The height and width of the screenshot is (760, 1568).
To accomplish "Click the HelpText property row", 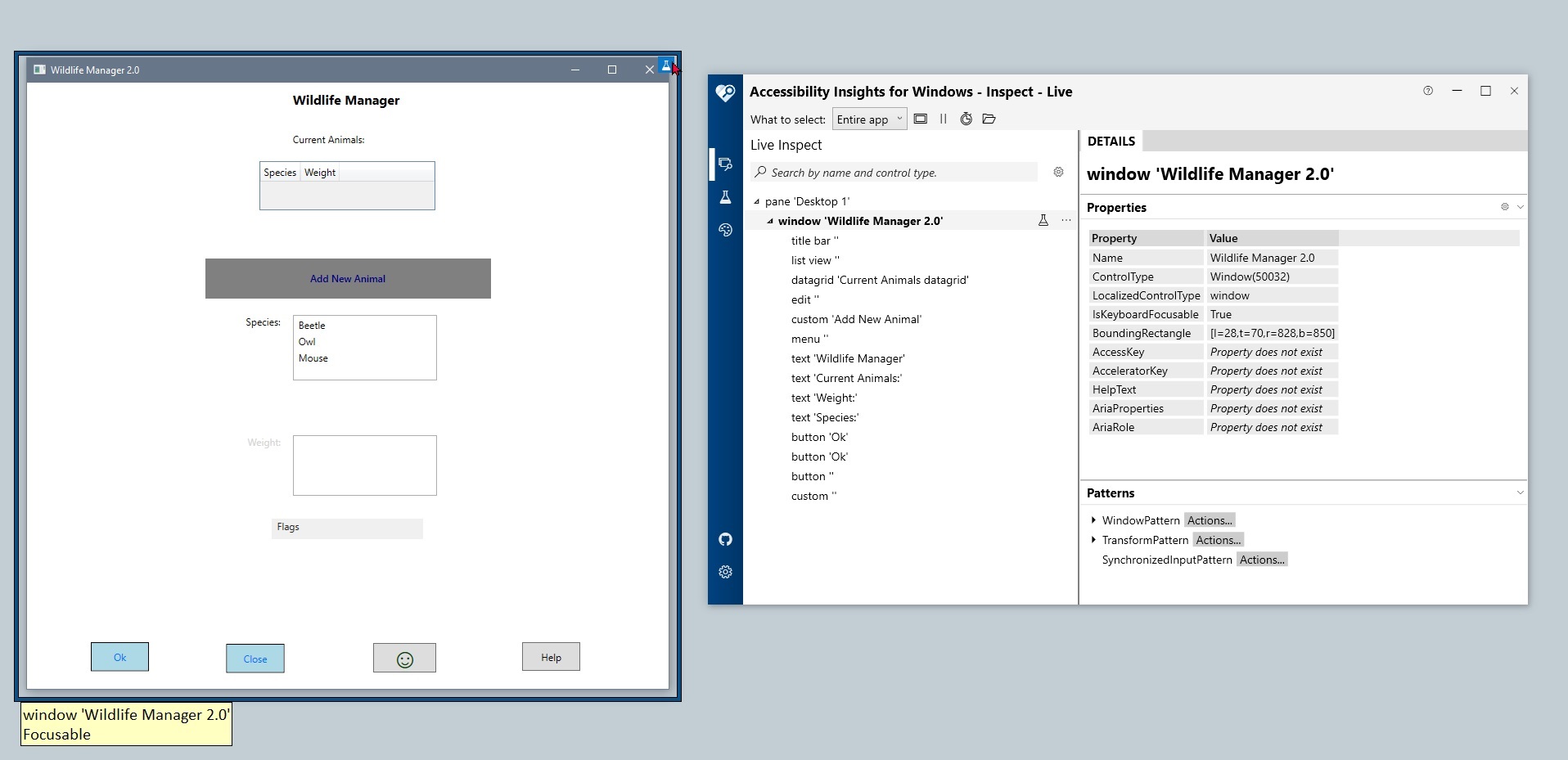I will (1214, 389).
